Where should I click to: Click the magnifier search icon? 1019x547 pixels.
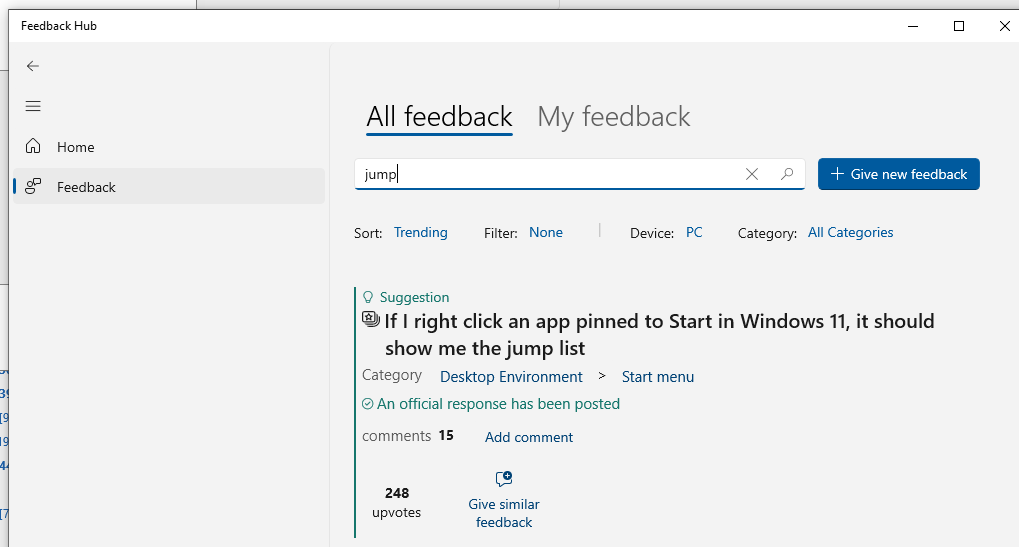point(787,174)
